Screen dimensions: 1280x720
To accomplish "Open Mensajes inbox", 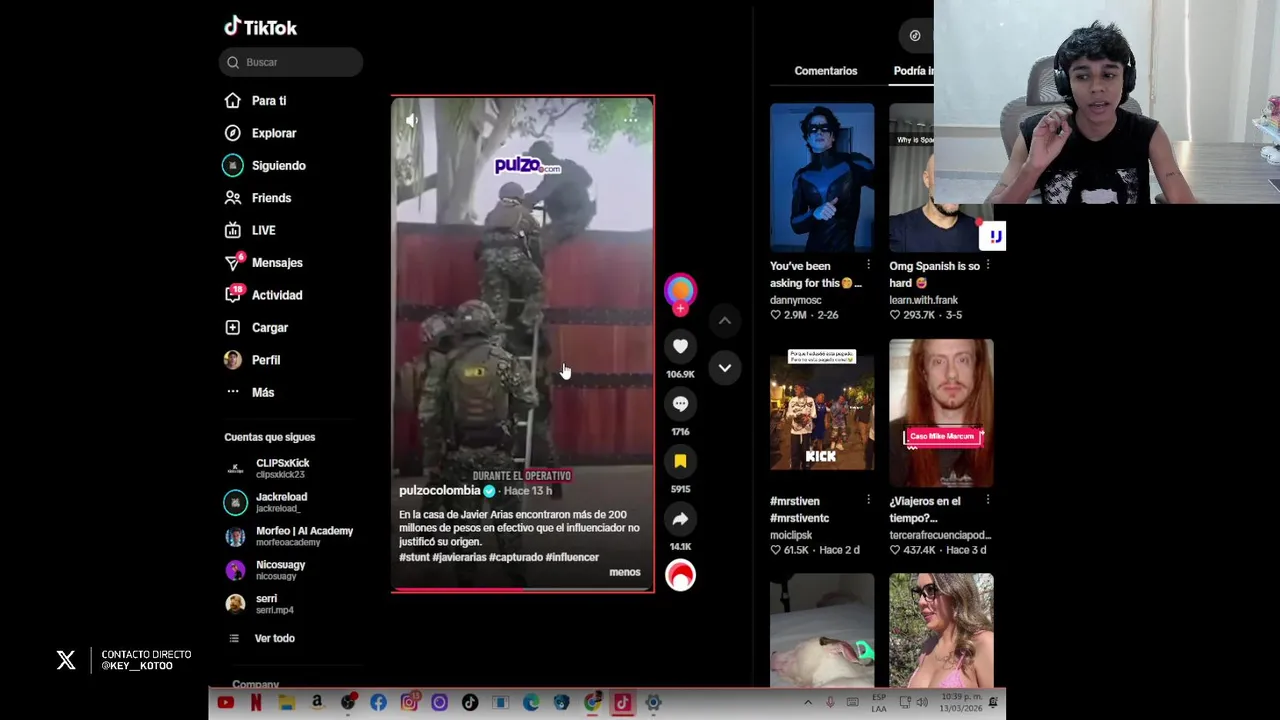I will pyautogui.click(x=264, y=263).
